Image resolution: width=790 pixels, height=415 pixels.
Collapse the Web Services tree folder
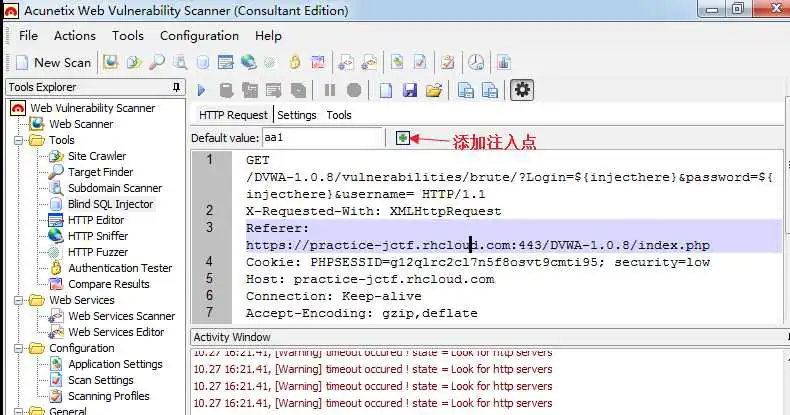coord(19,300)
